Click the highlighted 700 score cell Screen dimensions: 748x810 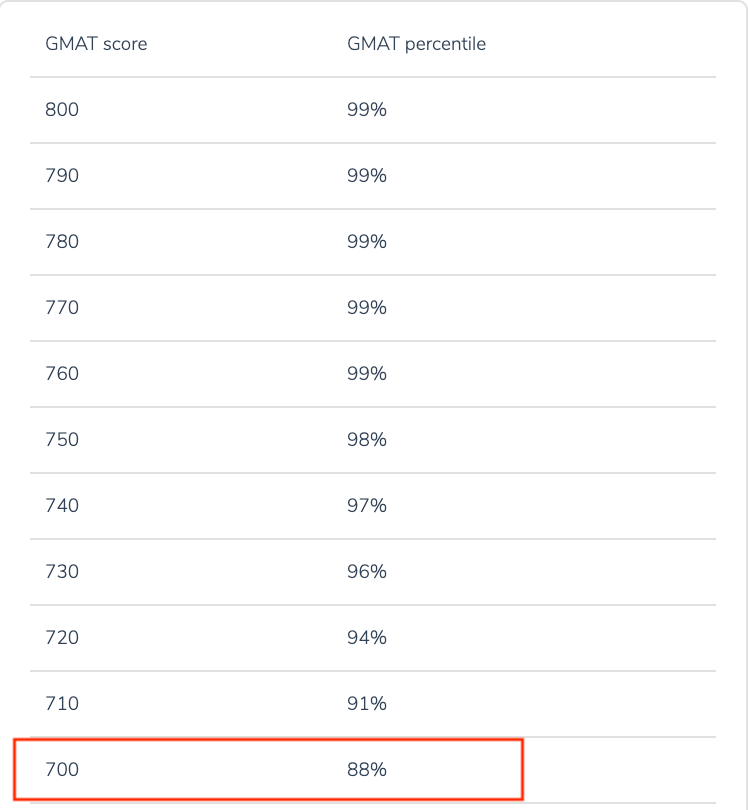tap(62, 770)
